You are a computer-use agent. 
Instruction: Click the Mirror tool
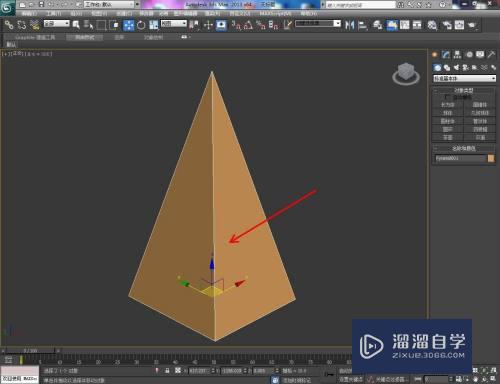350,25
